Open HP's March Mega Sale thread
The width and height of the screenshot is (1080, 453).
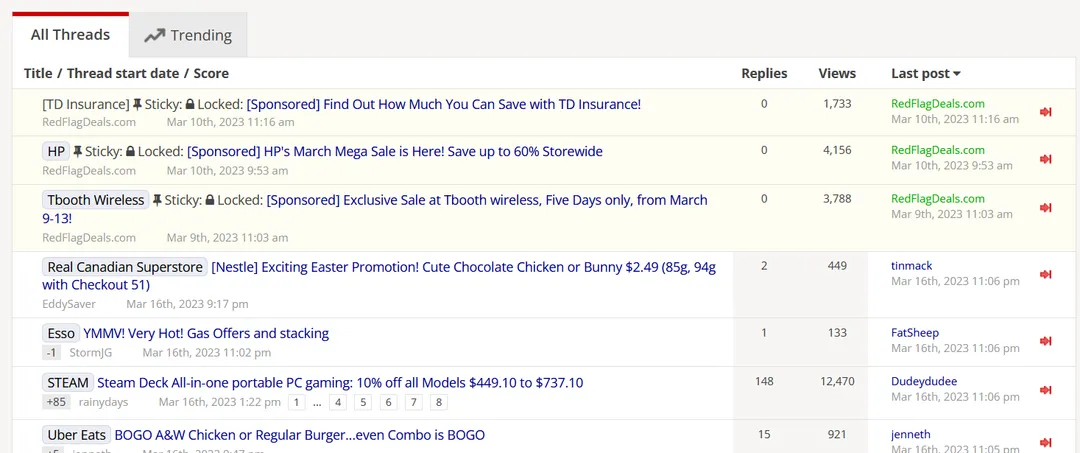(x=395, y=151)
